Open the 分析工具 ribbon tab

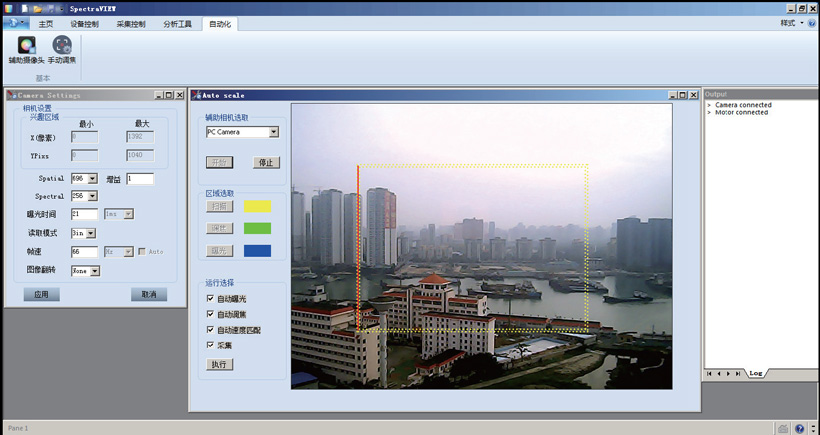pyautogui.click(x=177, y=23)
